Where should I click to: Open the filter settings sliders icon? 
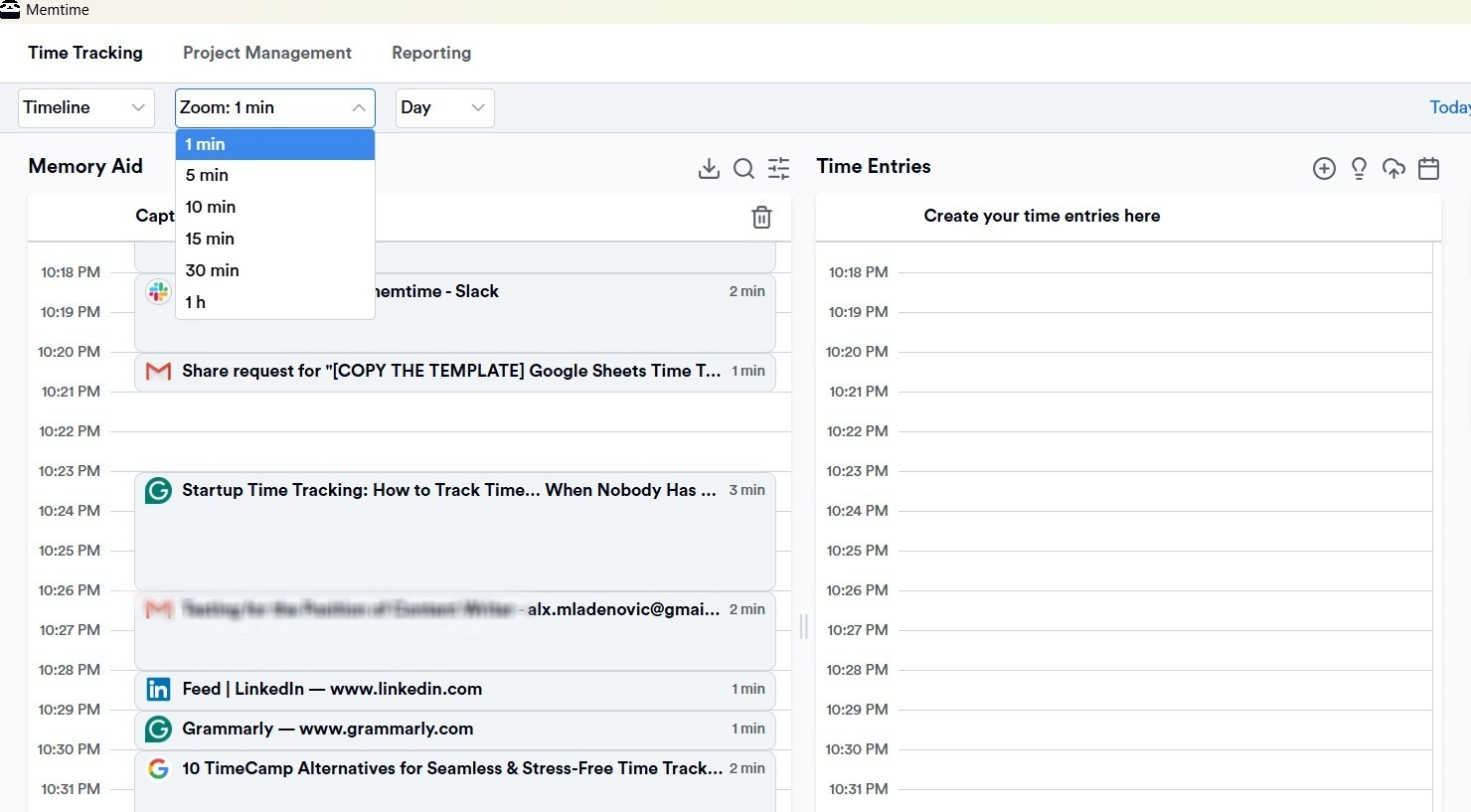click(779, 168)
